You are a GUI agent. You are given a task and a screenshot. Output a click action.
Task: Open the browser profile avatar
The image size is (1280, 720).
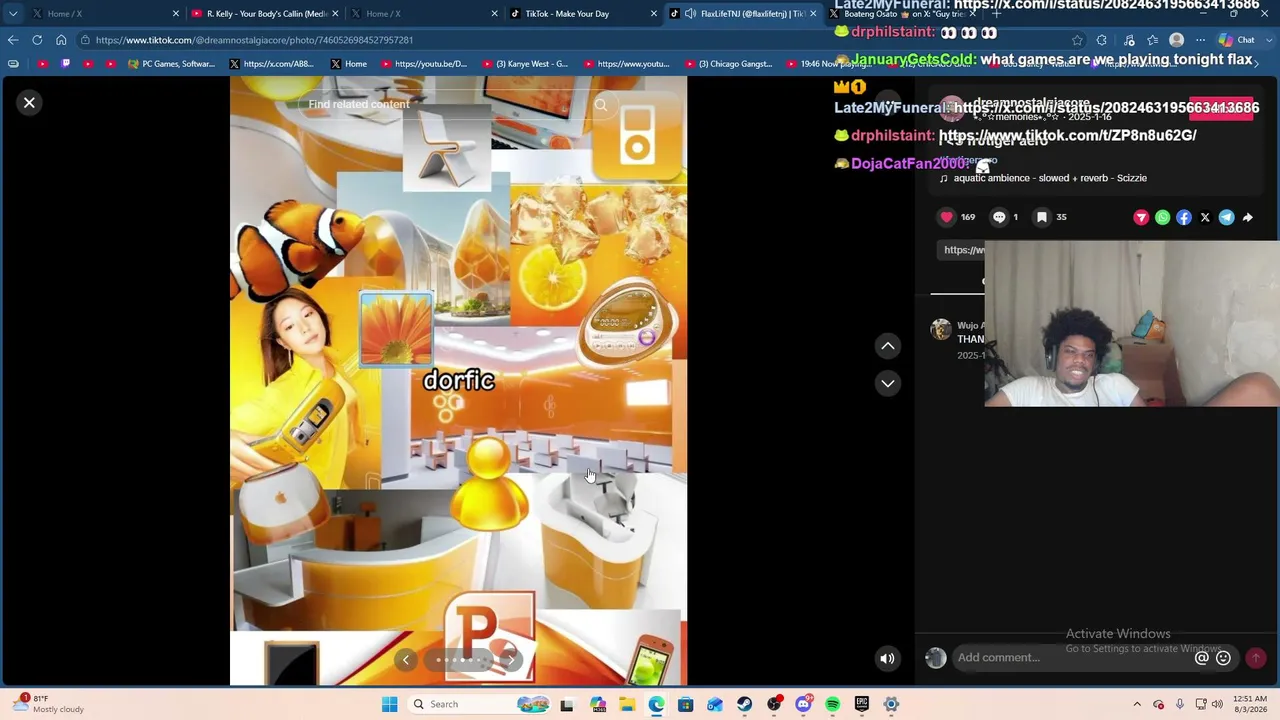[1176, 40]
